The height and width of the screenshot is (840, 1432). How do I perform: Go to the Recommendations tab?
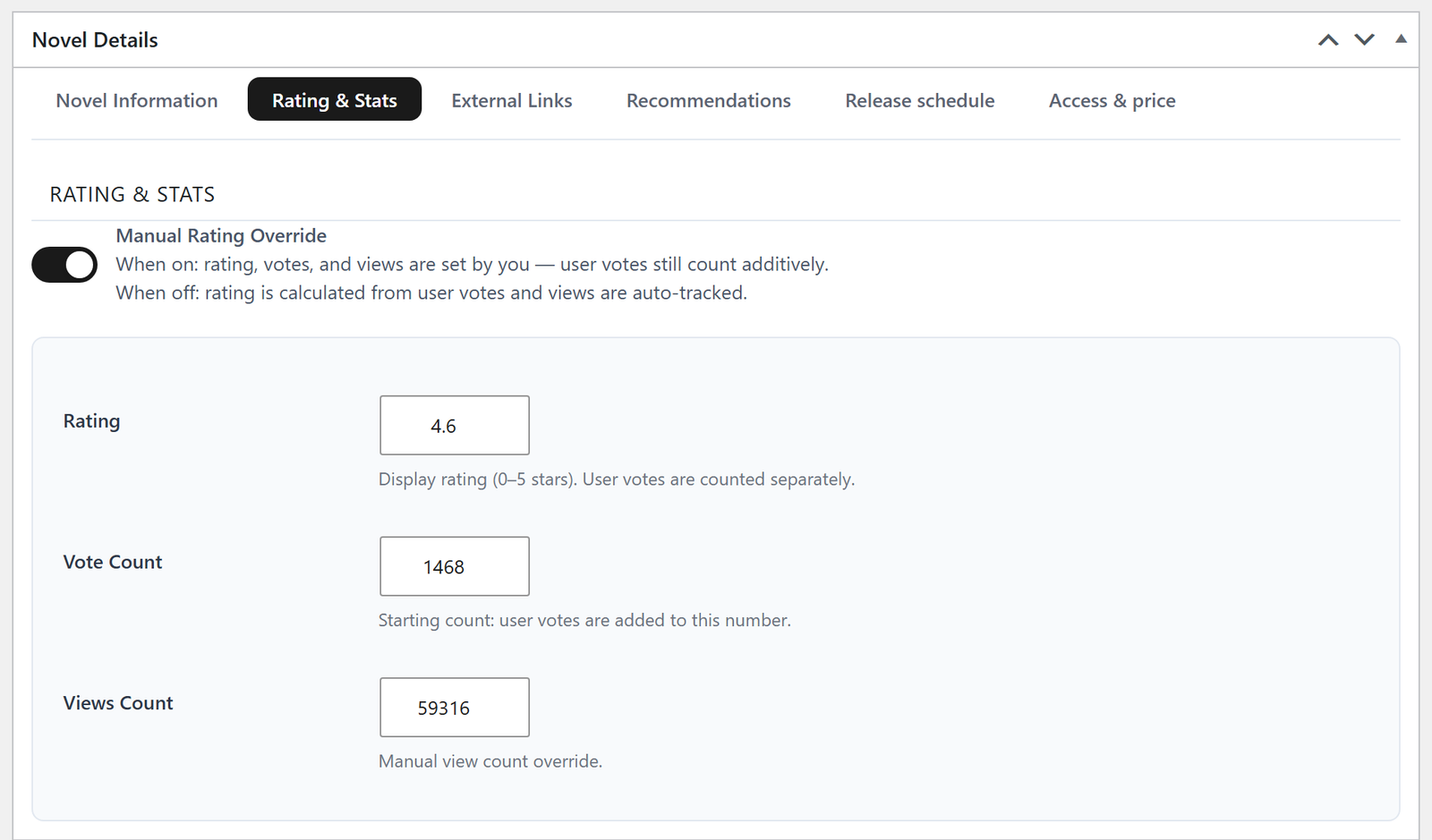(x=709, y=100)
